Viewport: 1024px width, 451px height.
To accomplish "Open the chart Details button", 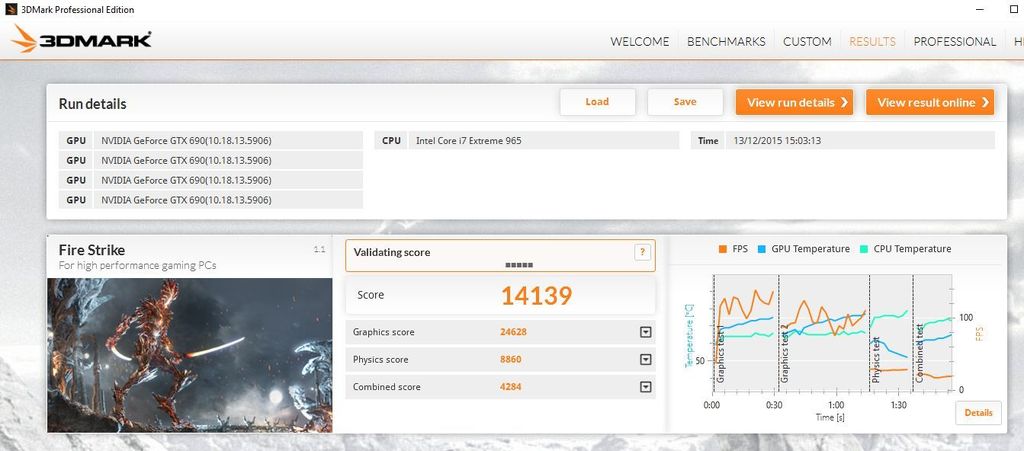I will 978,412.
